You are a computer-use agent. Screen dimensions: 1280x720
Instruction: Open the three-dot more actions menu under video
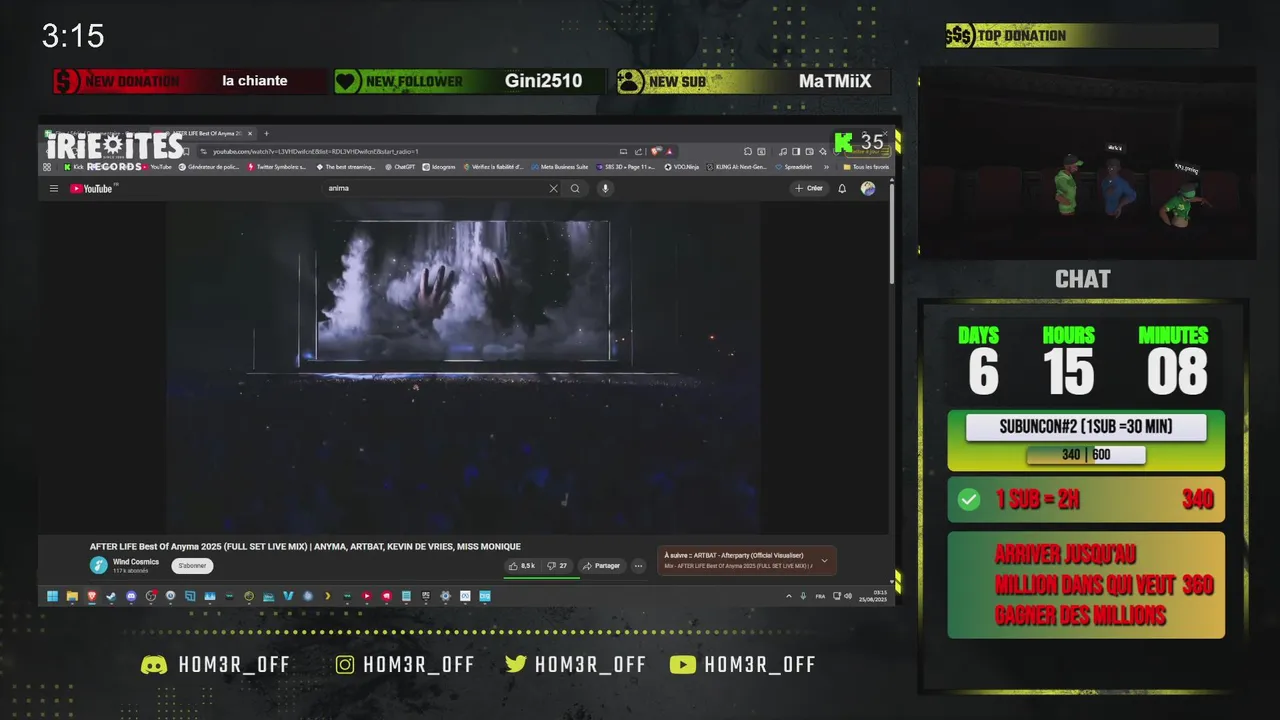click(638, 566)
